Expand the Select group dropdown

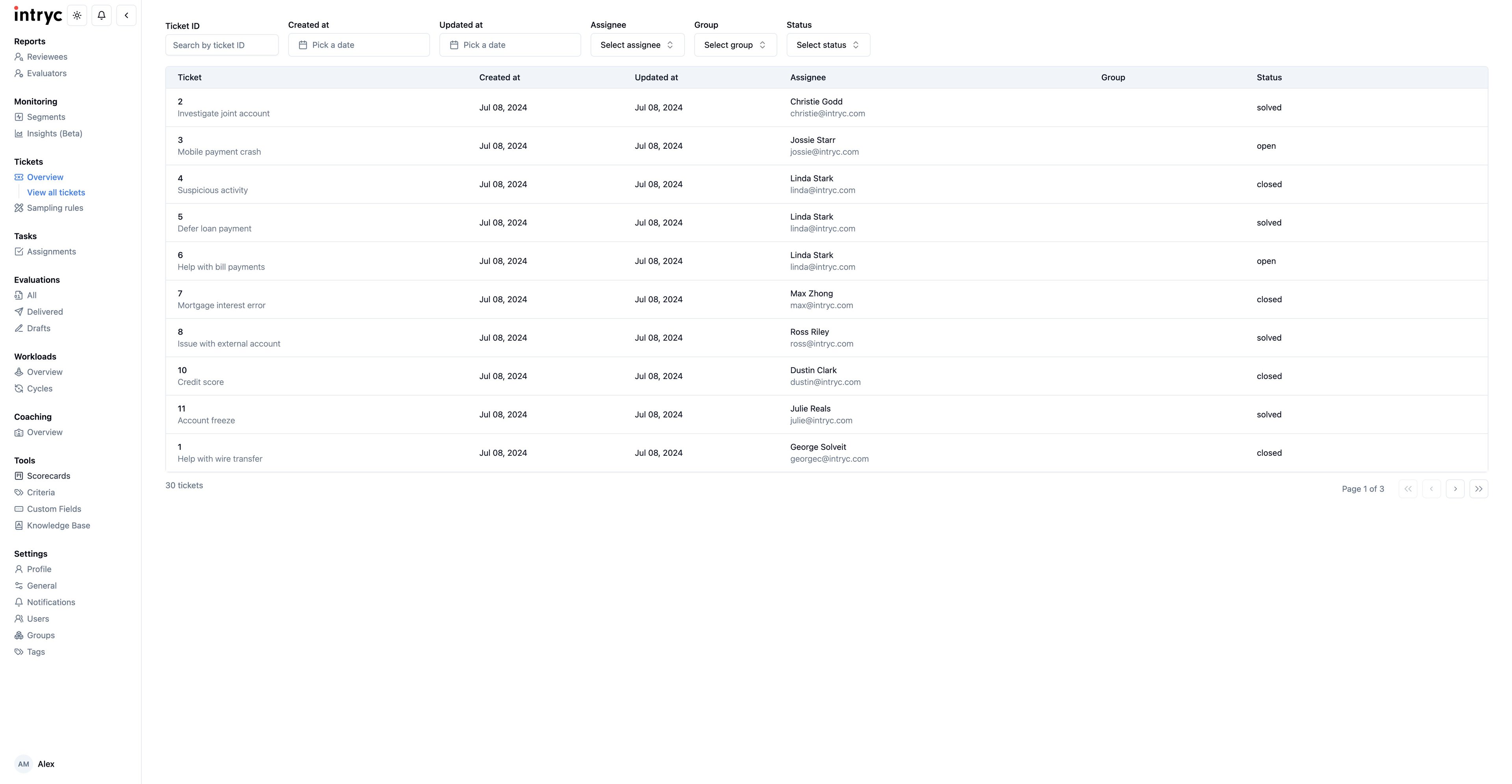735,45
